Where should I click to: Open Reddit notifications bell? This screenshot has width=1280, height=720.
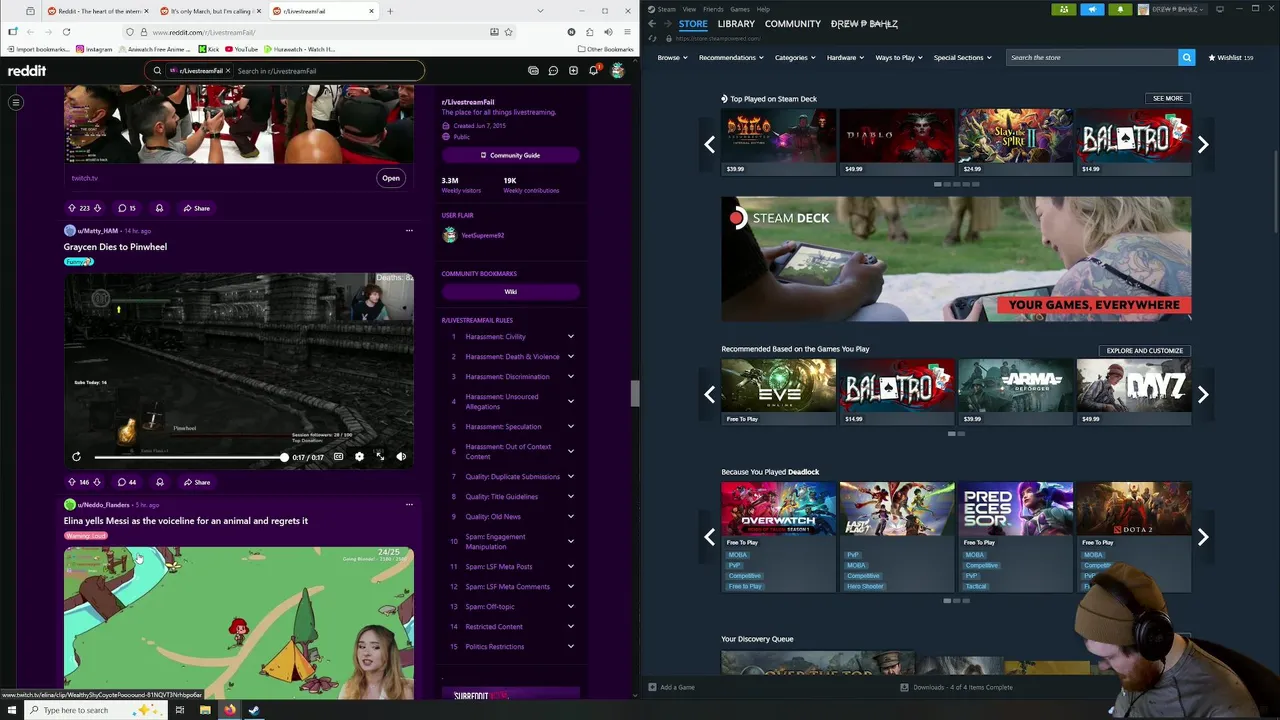click(x=594, y=71)
